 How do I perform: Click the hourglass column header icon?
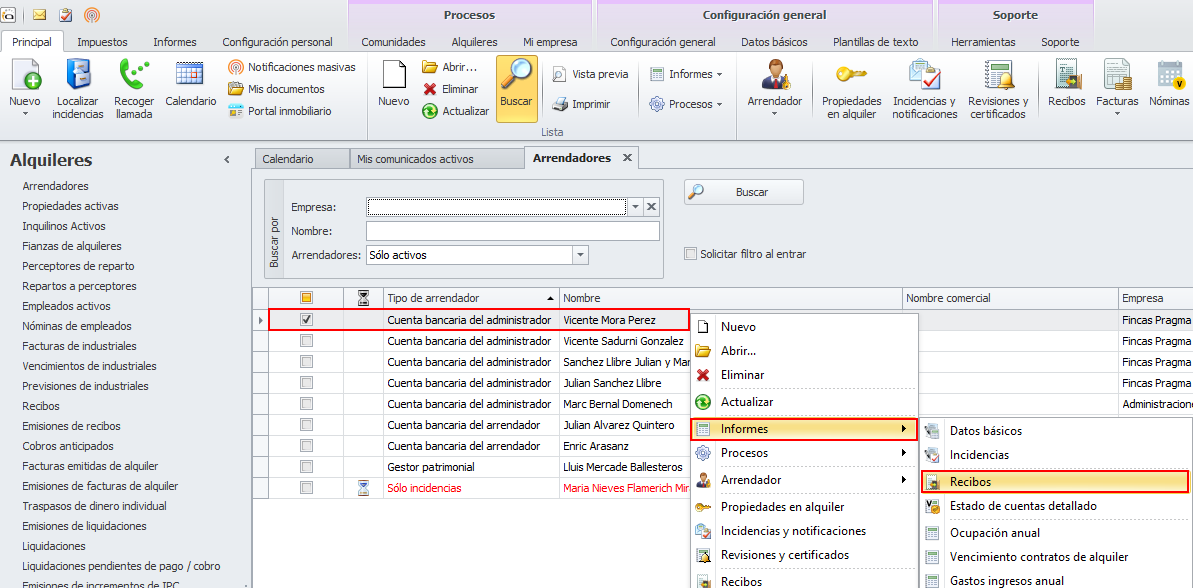[x=363, y=298]
